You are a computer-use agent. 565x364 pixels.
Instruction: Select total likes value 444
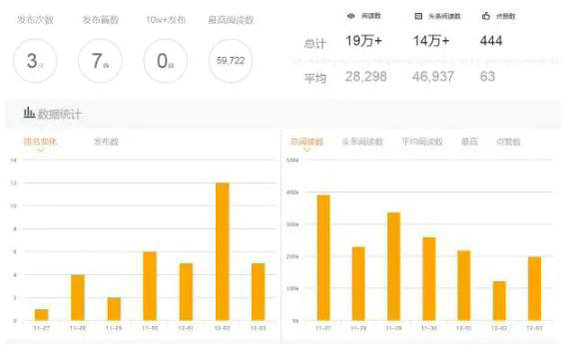tap(491, 41)
